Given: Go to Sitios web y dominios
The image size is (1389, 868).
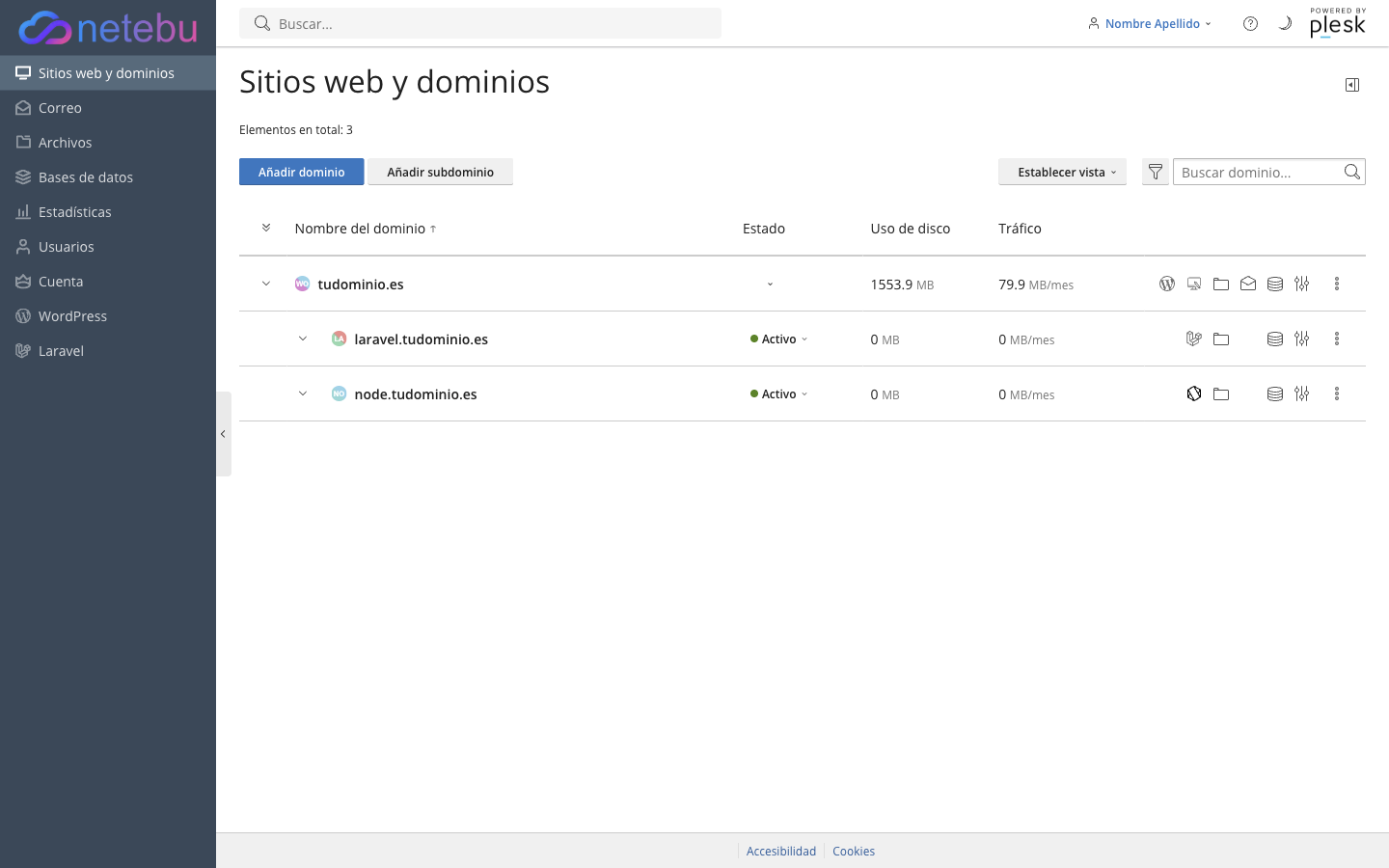Looking at the screenshot, I should [x=108, y=73].
